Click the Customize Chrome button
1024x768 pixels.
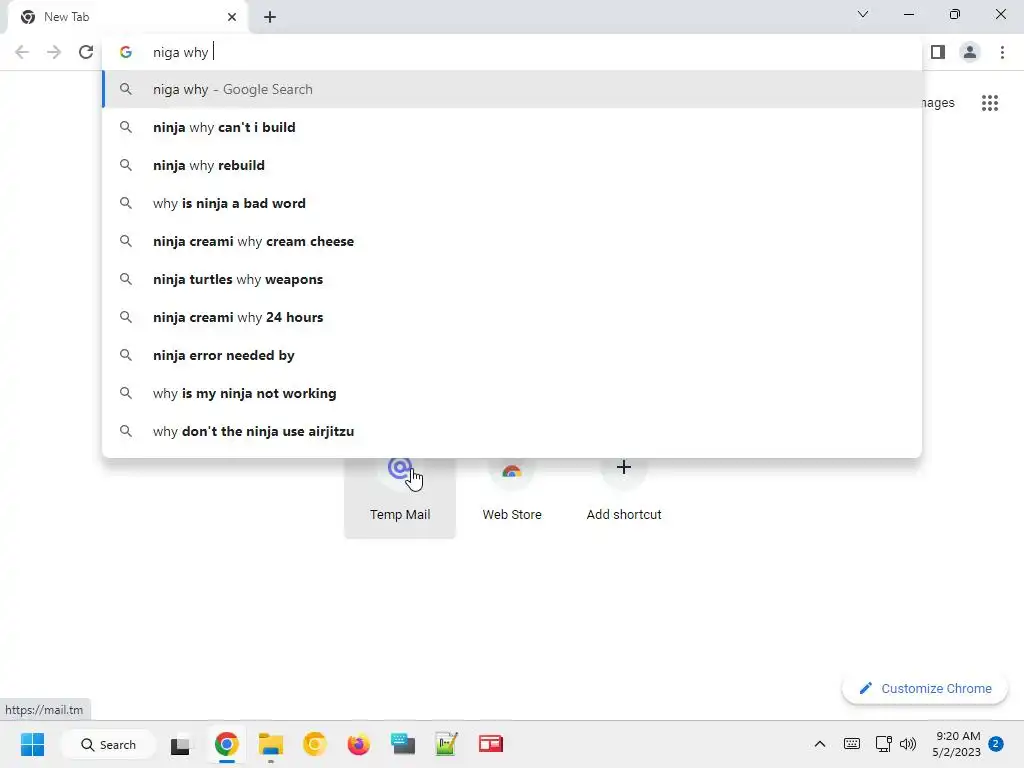tap(925, 688)
